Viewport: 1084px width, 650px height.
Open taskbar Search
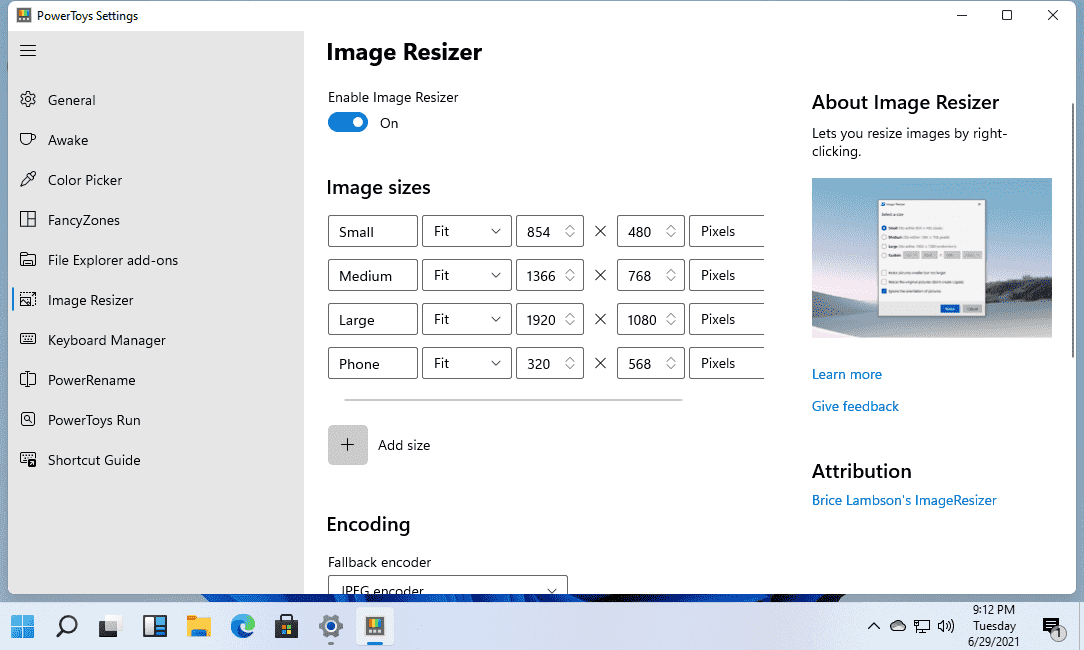[x=66, y=626]
